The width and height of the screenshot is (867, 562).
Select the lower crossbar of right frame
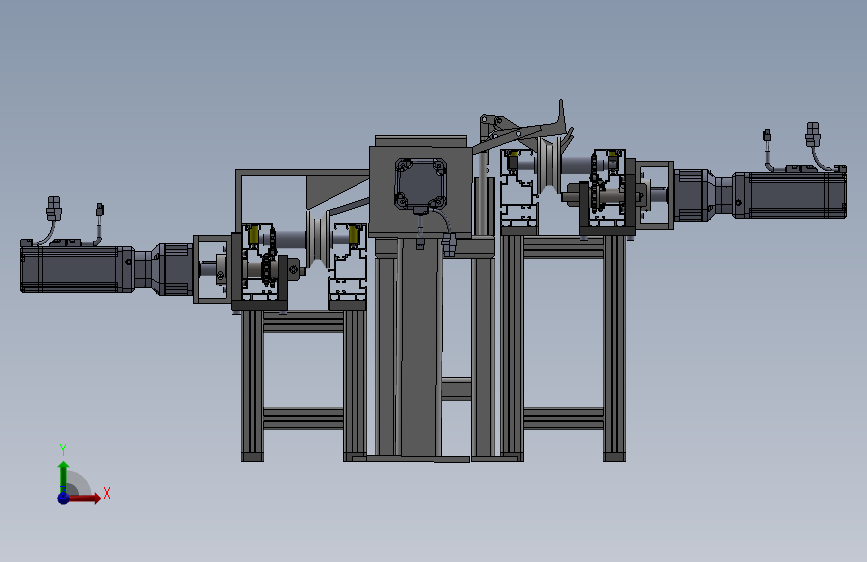coord(563,418)
